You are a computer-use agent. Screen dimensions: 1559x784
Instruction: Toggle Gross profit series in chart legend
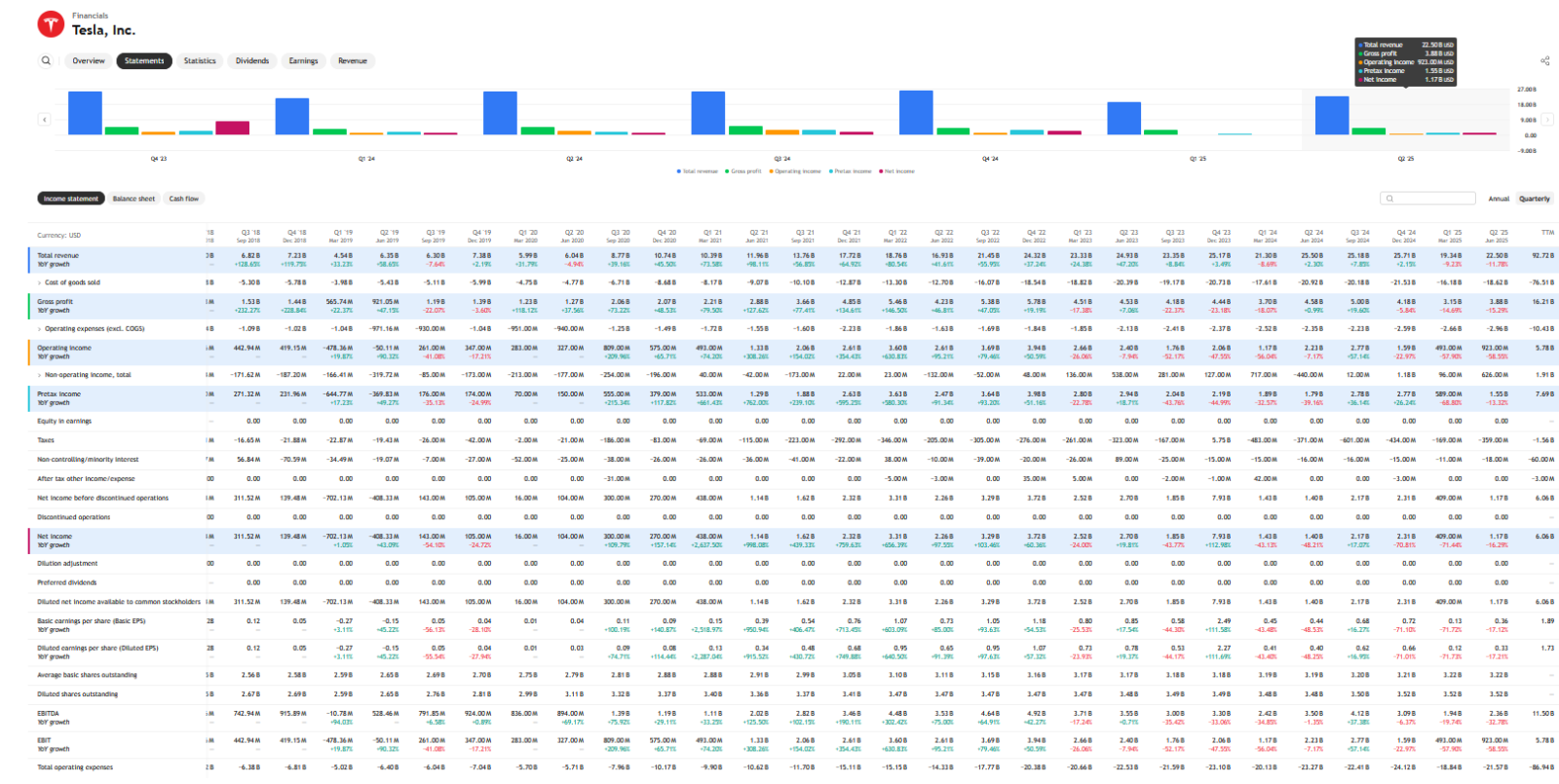[747, 171]
